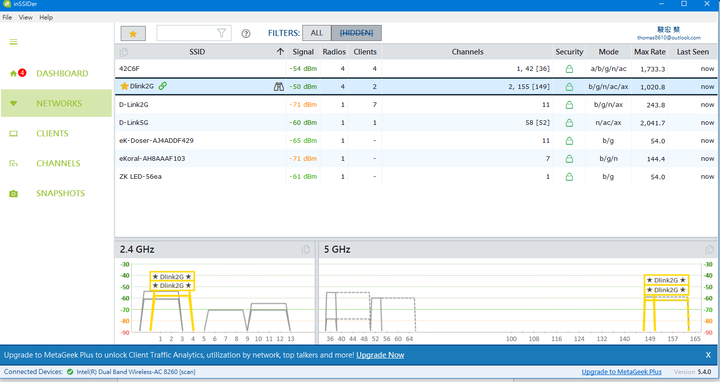Select the eK-Doser-AJ4ADDF429 network row
Viewport: 720px width, 382px height.
[416, 140]
